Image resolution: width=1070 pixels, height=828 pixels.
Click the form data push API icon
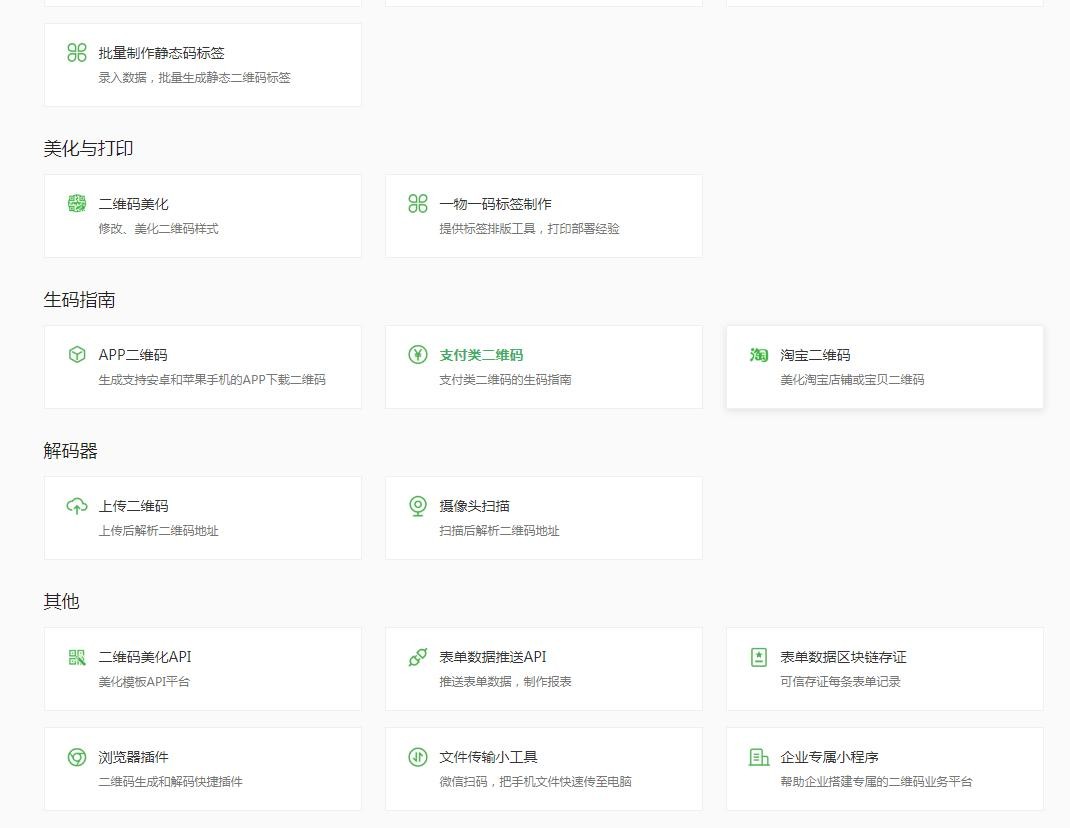click(x=418, y=657)
